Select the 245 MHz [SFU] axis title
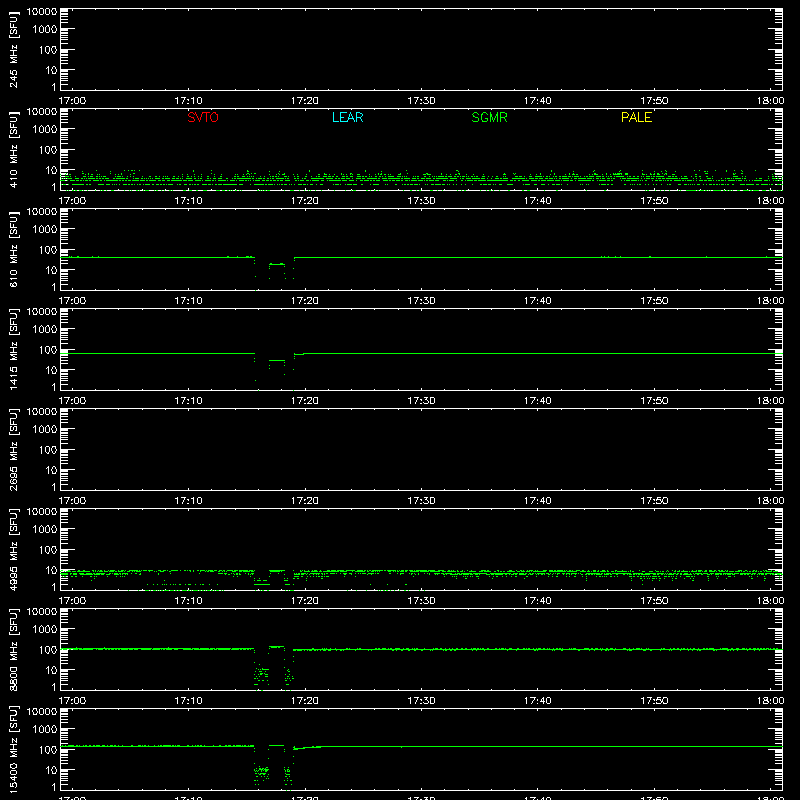 [13, 49]
